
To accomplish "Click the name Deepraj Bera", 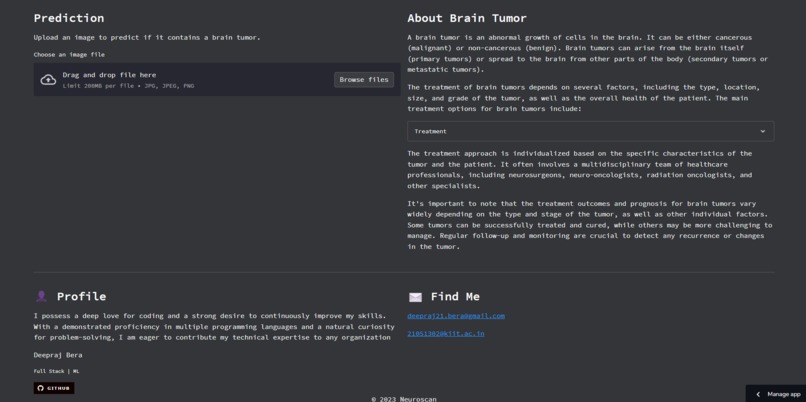I will point(58,355).
